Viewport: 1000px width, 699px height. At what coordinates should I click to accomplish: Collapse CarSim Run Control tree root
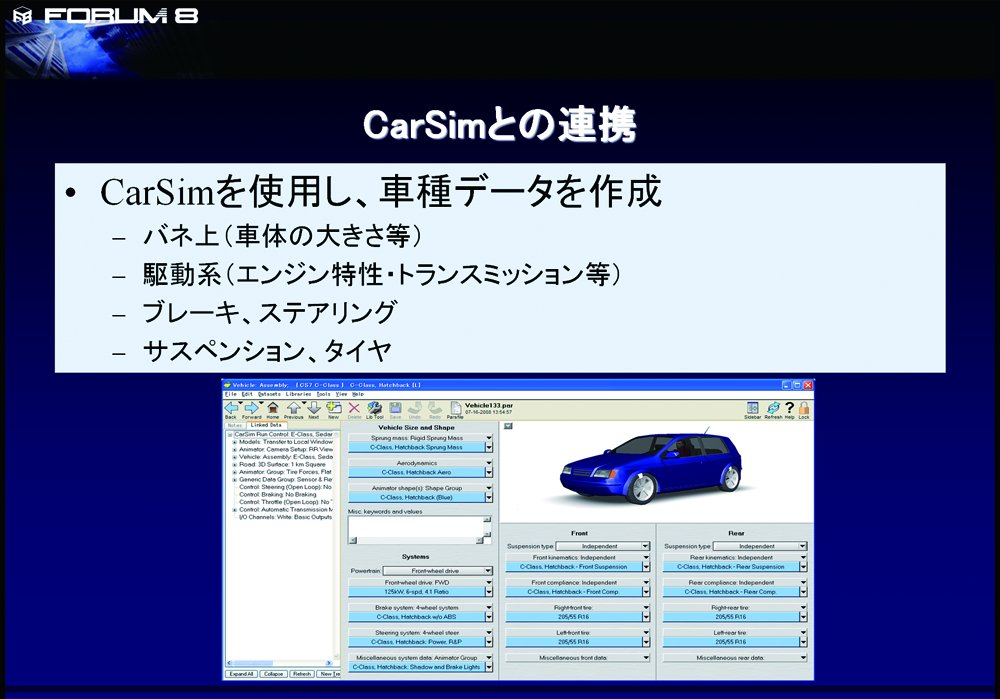click(x=230, y=434)
